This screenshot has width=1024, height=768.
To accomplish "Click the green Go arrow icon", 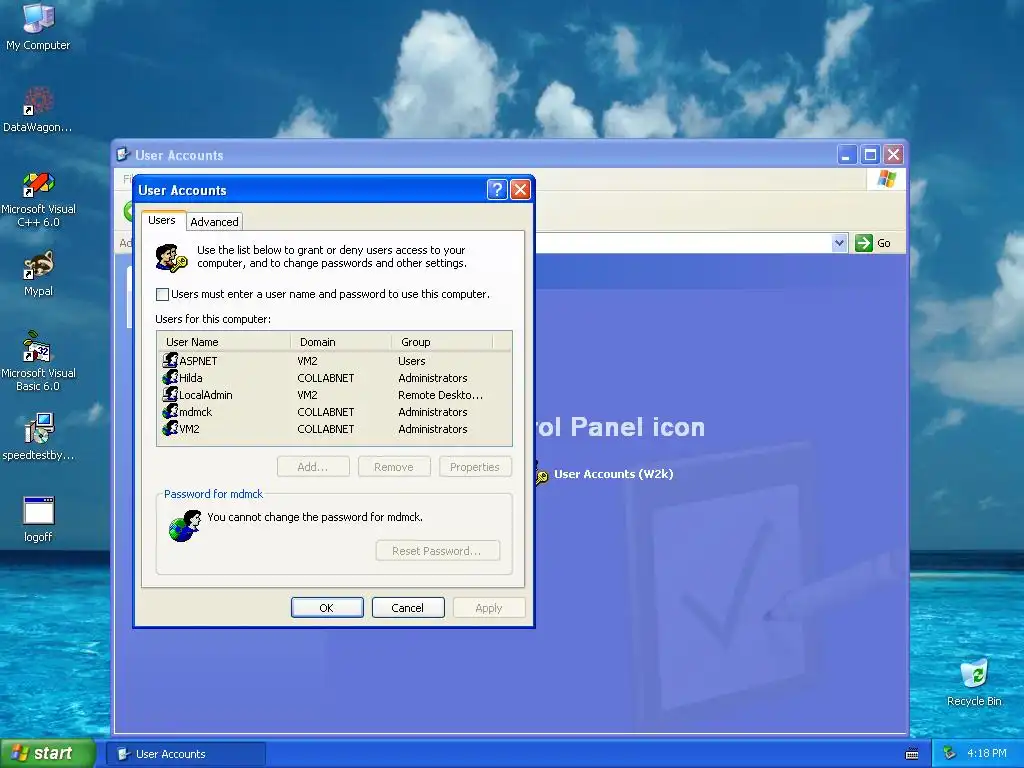I will [863, 243].
